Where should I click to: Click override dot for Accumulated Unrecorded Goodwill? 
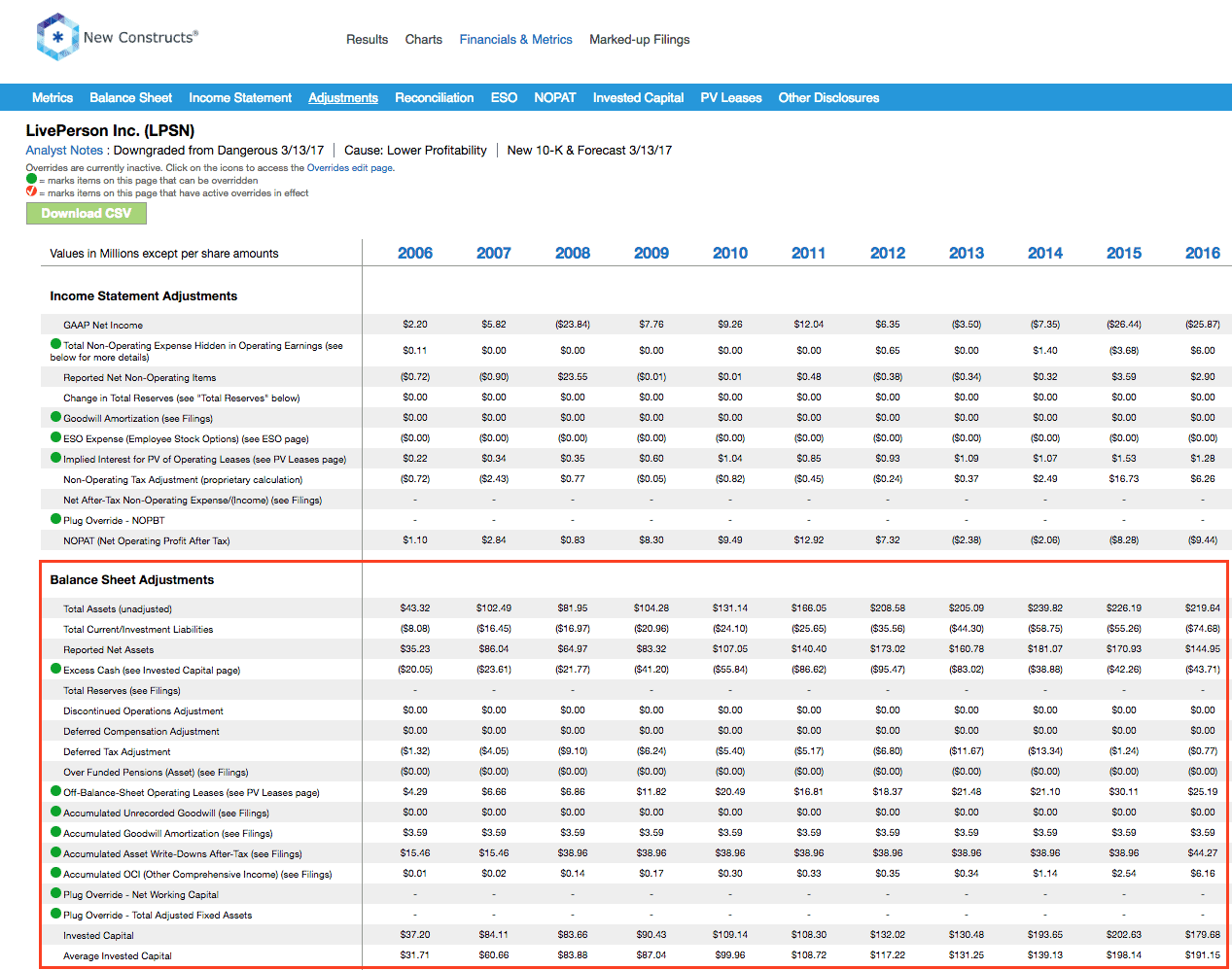56,812
